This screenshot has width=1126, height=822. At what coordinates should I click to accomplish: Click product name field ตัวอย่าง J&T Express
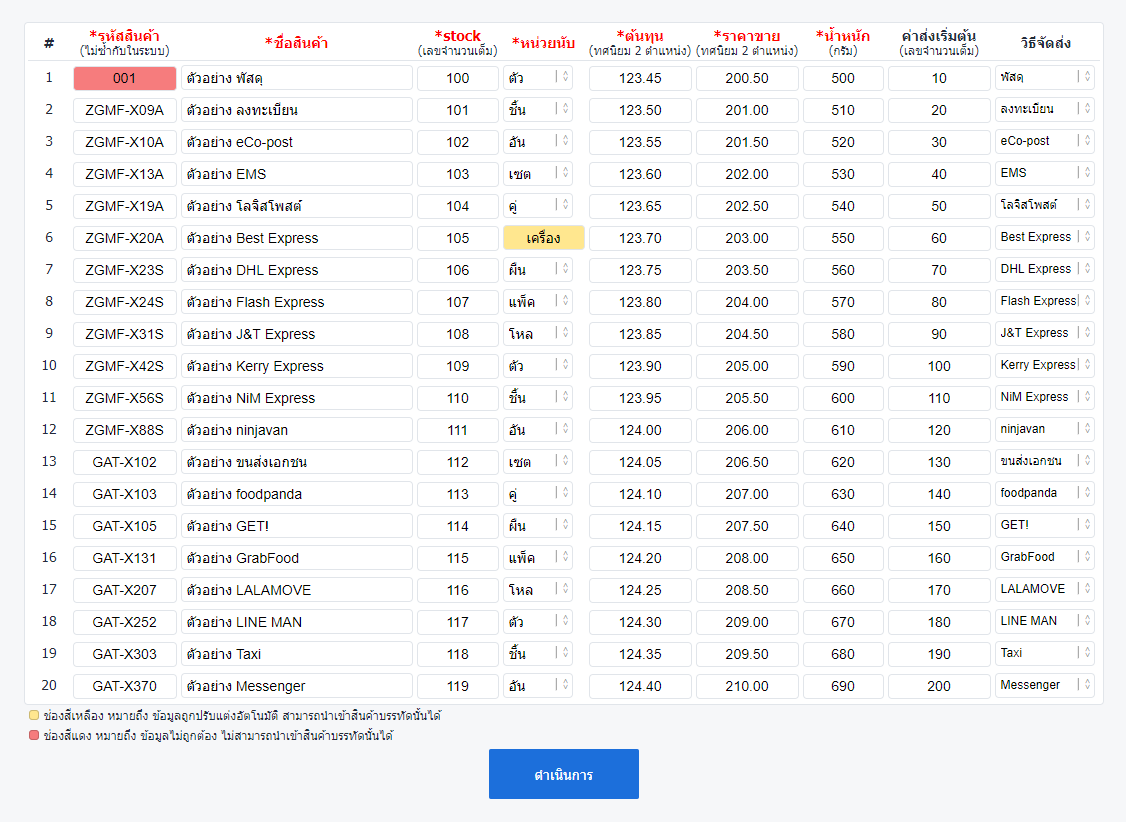tap(297, 334)
